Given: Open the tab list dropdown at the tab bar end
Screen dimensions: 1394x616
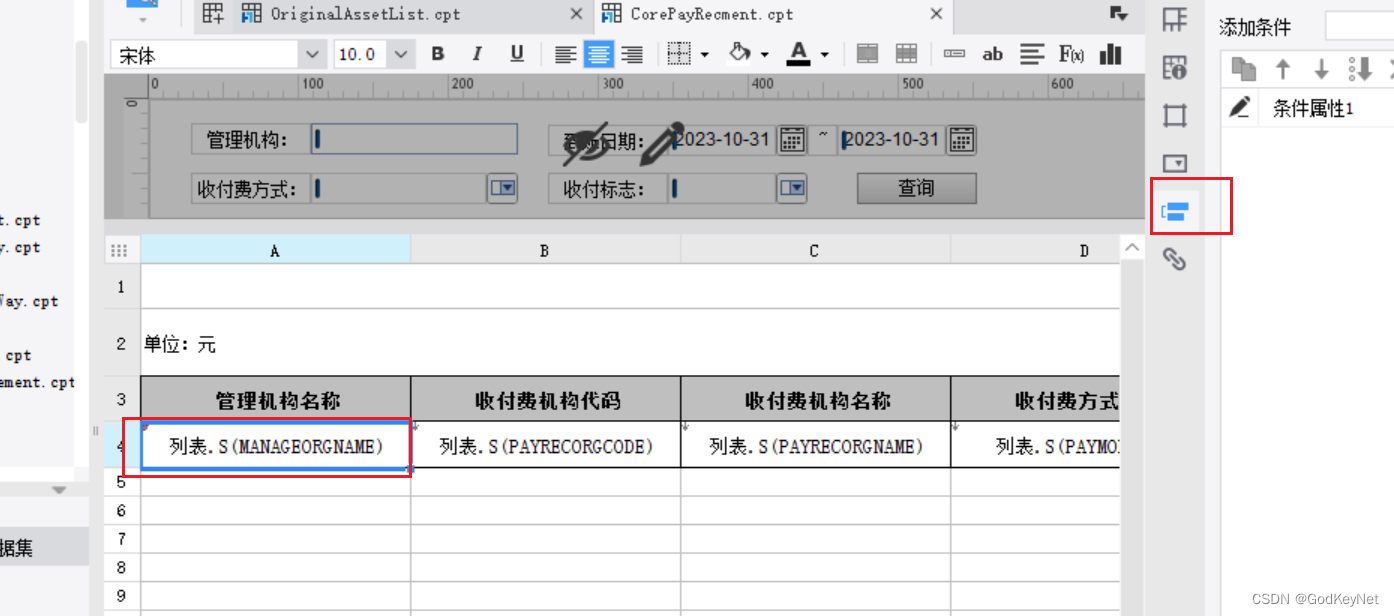Looking at the screenshot, I should (1119, 14).
